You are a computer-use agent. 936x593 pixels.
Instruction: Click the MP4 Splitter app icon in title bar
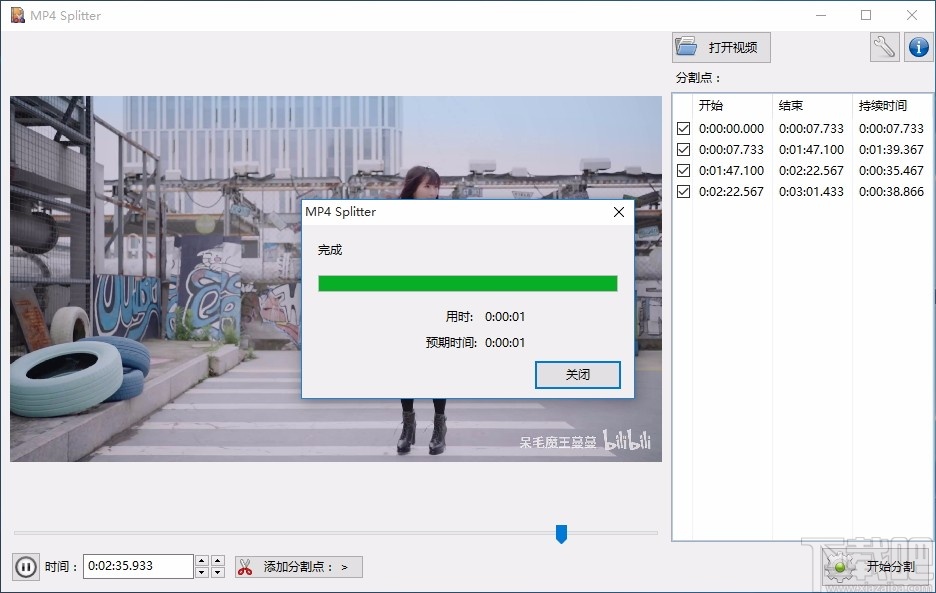coord(17,16)
